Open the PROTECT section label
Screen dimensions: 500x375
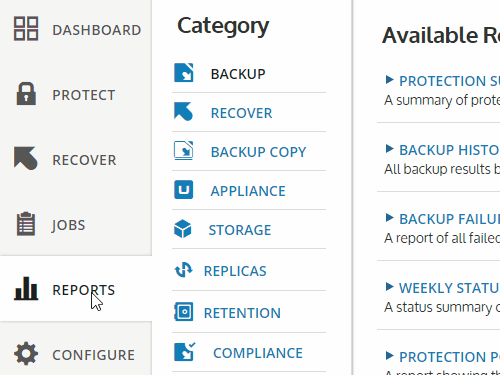[84, 95]
